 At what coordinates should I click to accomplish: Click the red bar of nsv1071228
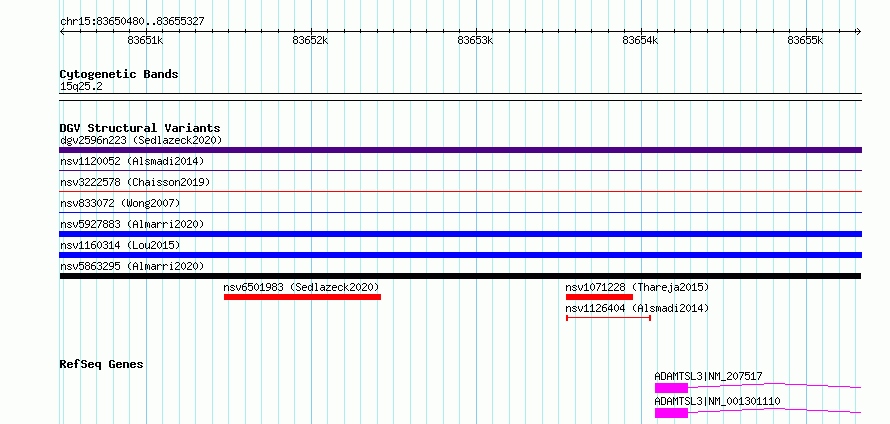(599, 297)
